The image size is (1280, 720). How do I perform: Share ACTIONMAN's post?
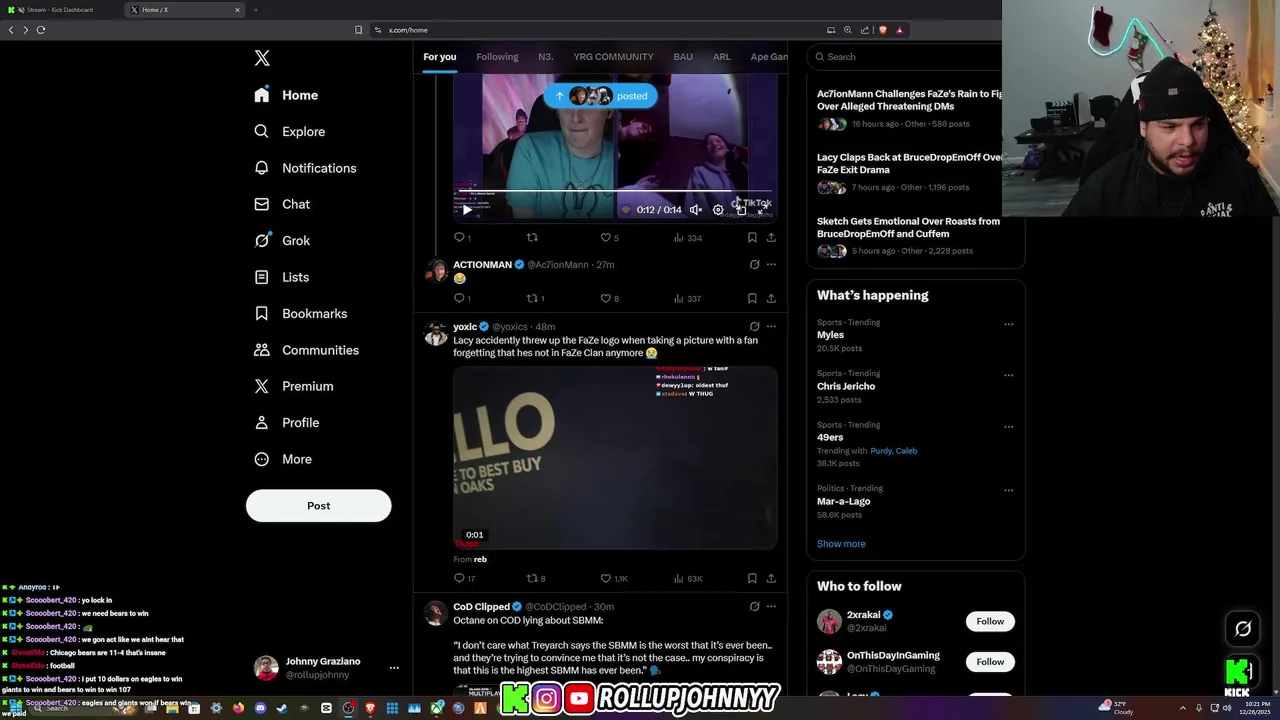(x=771, y=298)
